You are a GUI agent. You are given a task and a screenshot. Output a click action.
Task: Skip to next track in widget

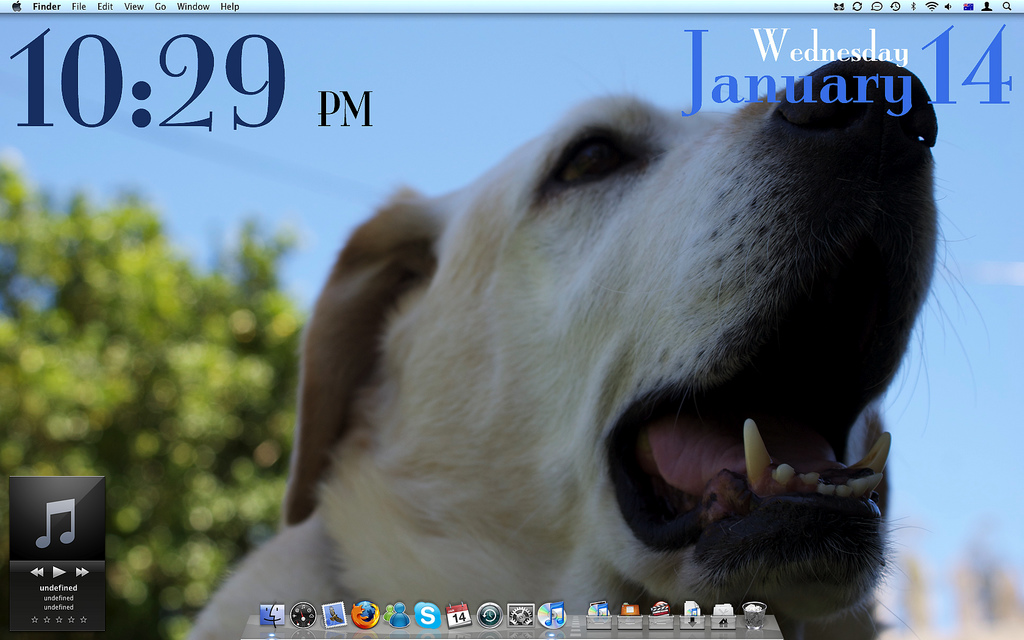(x=82, y=572)
